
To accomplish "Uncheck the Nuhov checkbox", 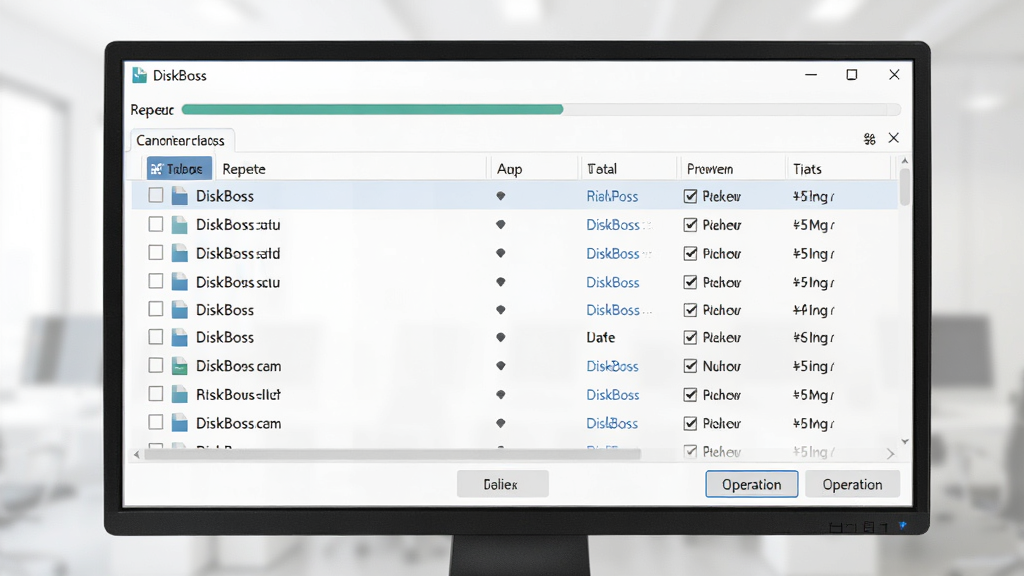I will point(690,366).
